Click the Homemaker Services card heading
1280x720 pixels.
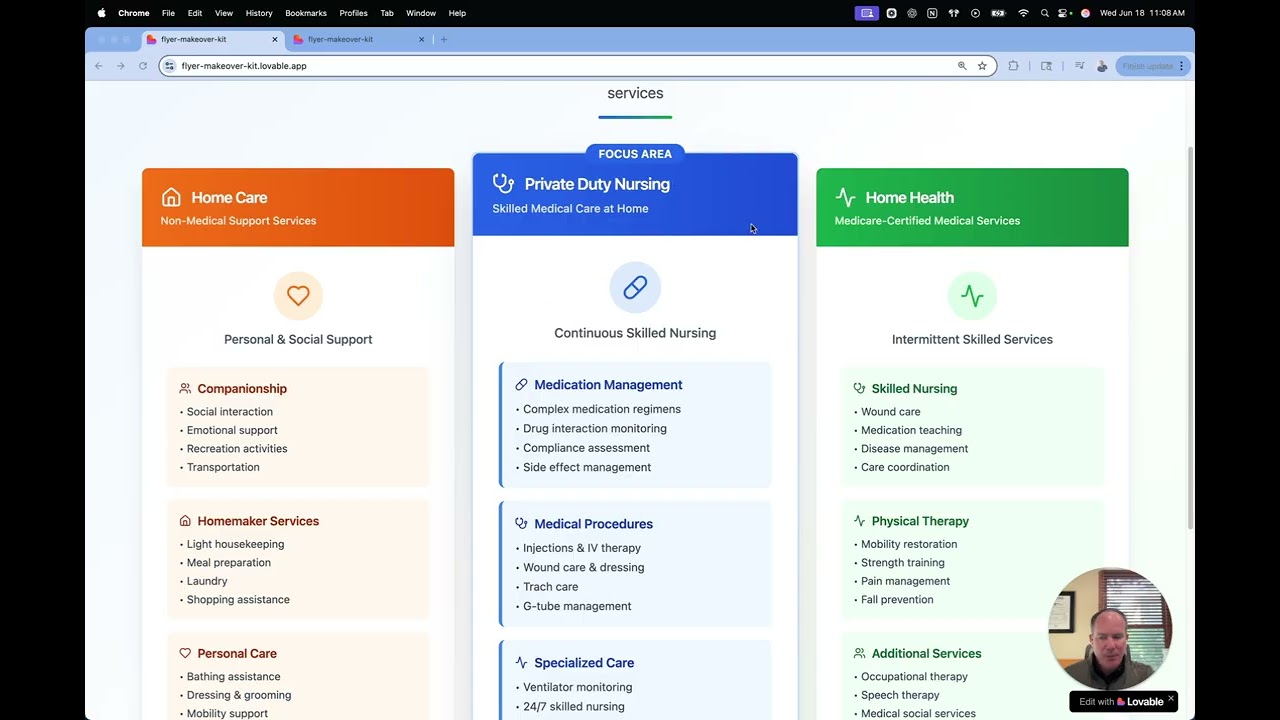point(258,521)
